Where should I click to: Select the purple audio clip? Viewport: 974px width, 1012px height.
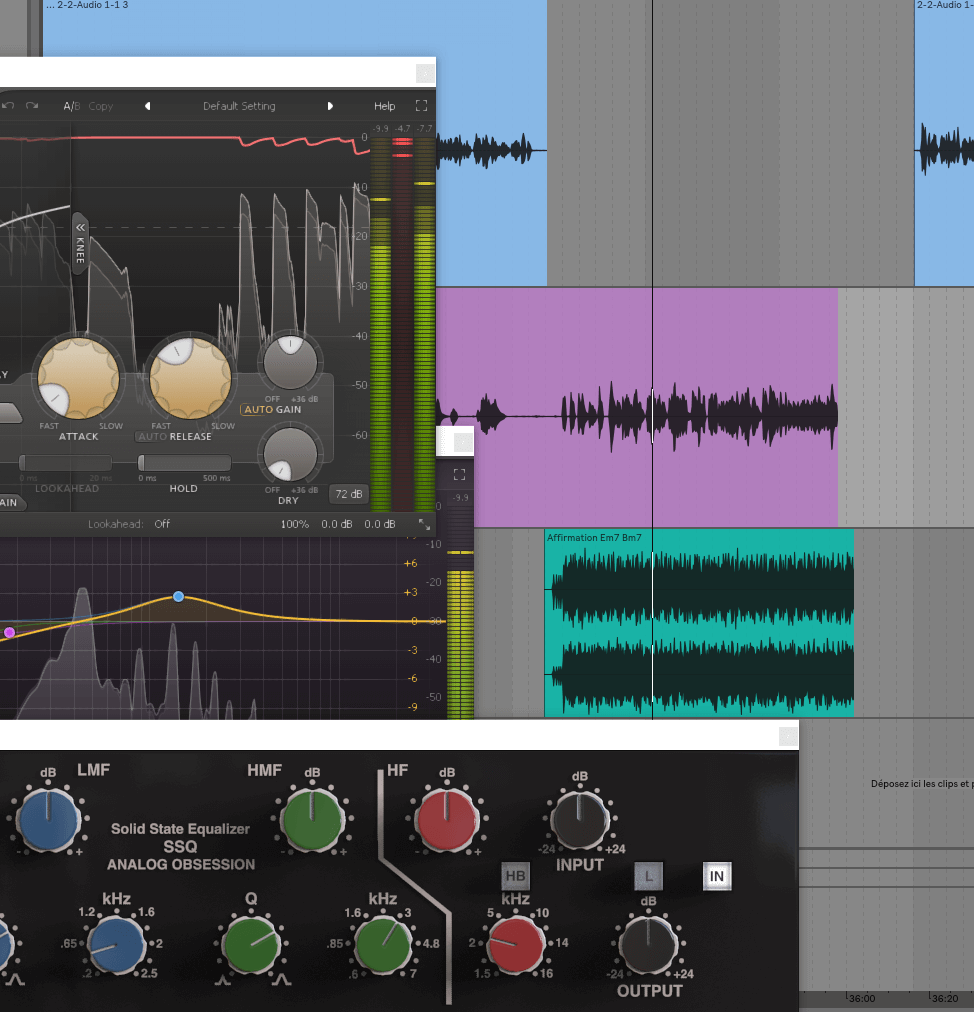coord(636,407)
